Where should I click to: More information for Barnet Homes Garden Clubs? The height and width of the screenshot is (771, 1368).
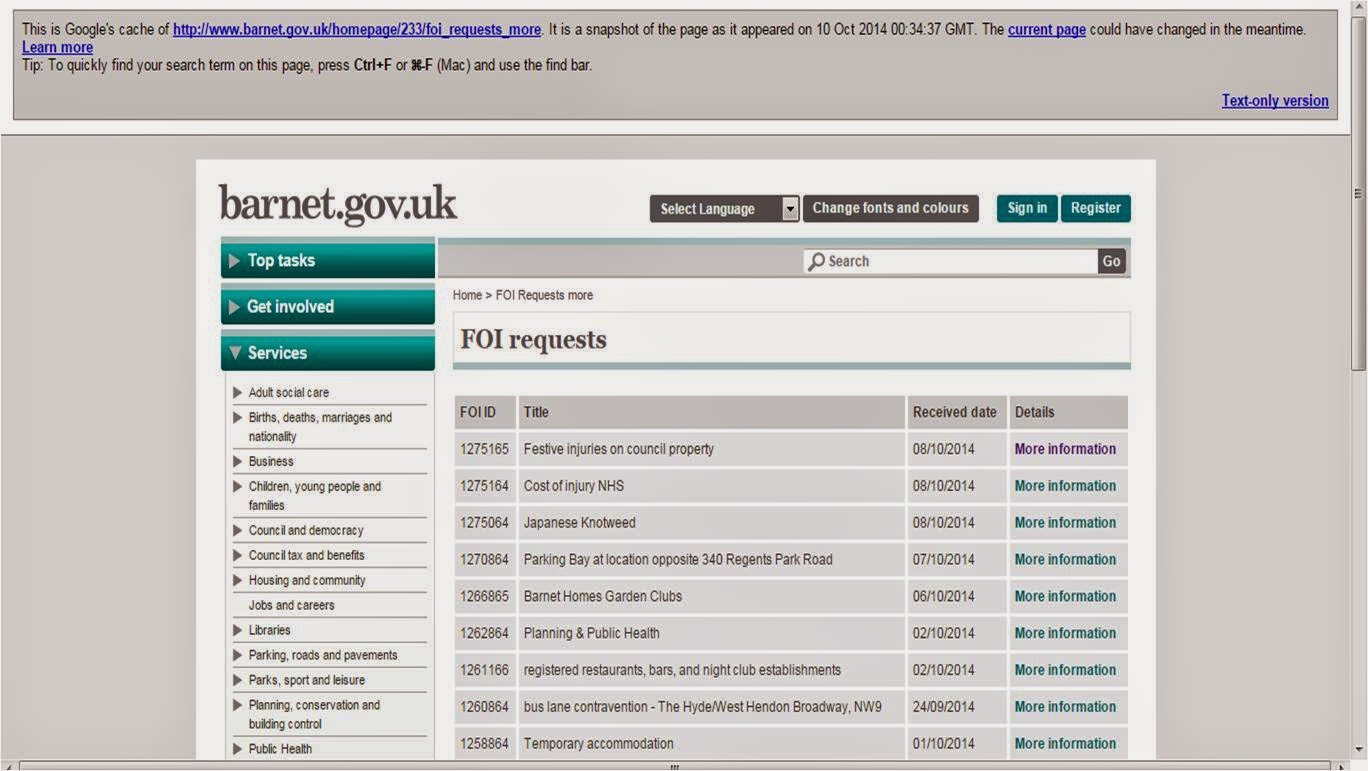(x=1065, y=597)
